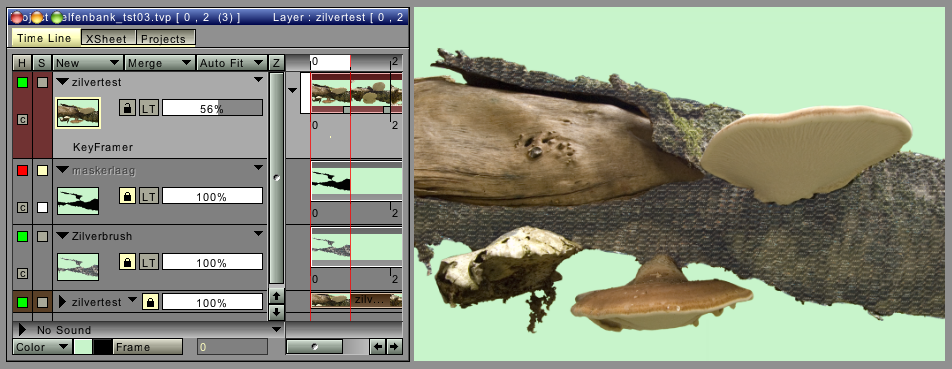Pick the light green color swatch
The height and width of the screenshot is (369, 952).
point(83,347)
